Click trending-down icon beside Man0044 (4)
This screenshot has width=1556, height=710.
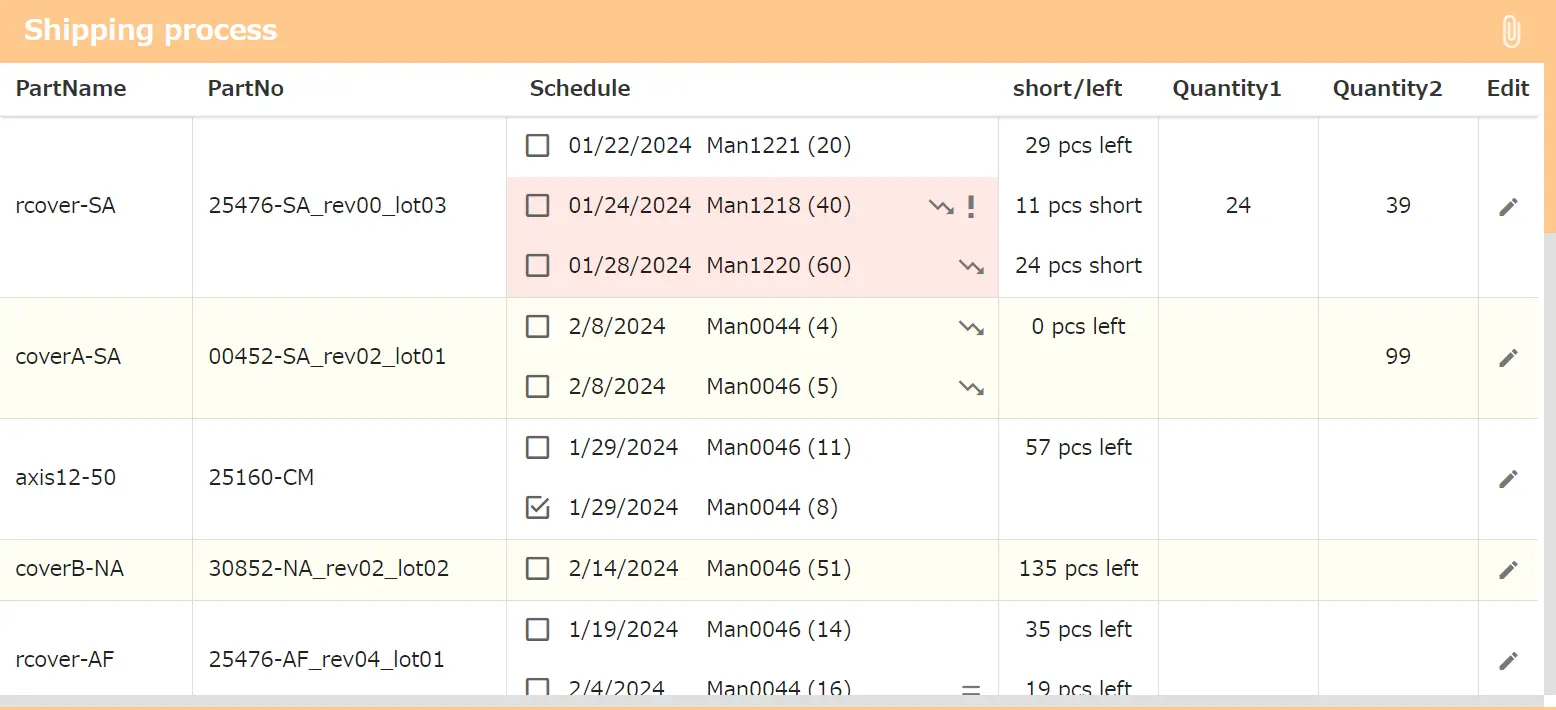(x=971, y=327)
